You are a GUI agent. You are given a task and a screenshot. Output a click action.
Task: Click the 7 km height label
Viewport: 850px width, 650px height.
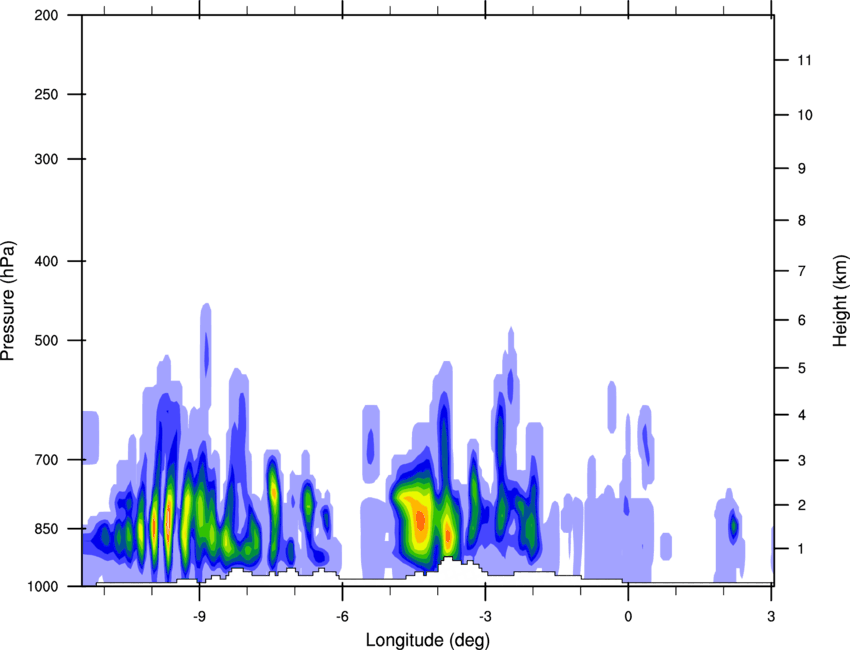[802, 271]
